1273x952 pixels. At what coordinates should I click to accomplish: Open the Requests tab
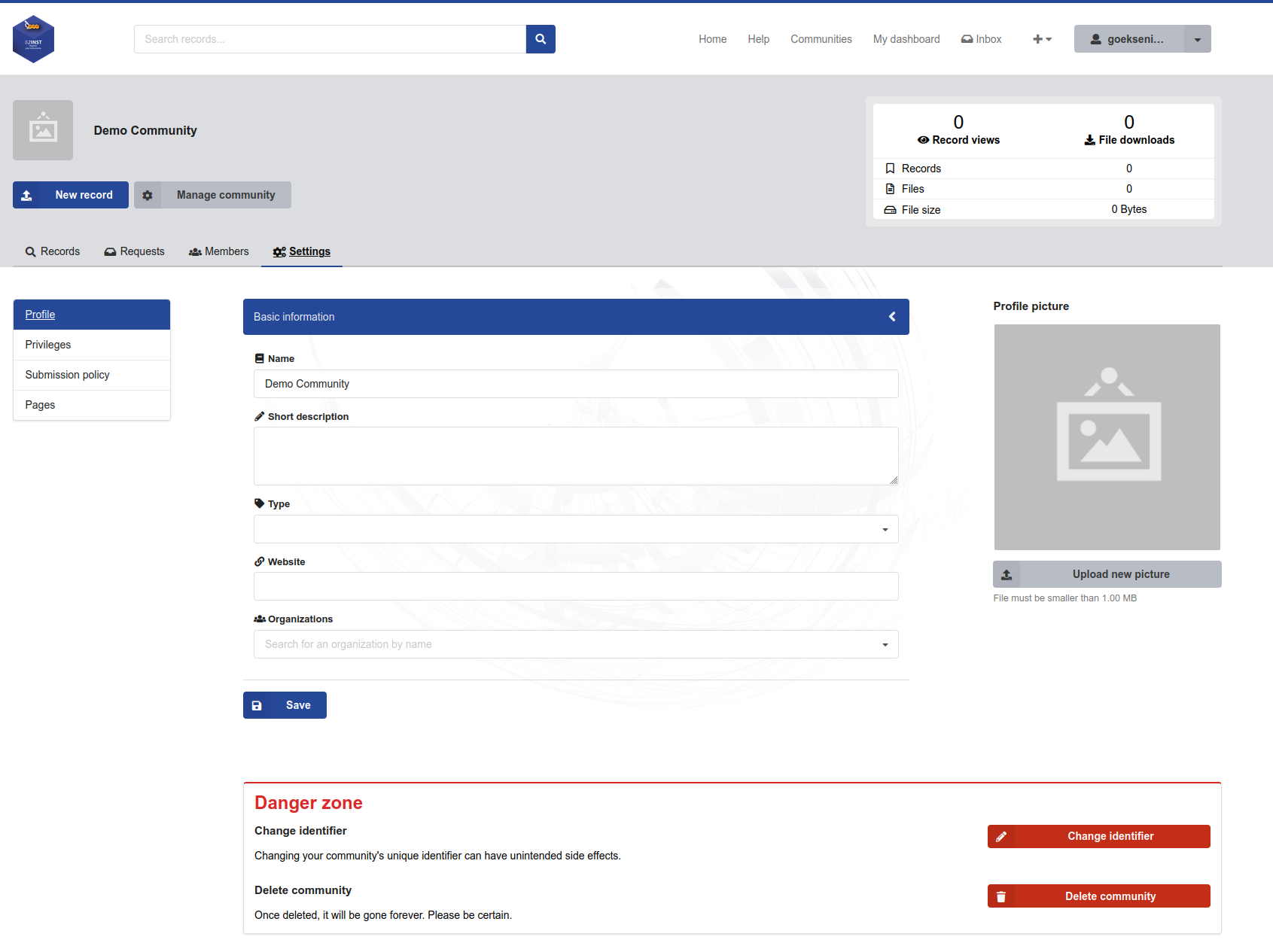(134, 251)
